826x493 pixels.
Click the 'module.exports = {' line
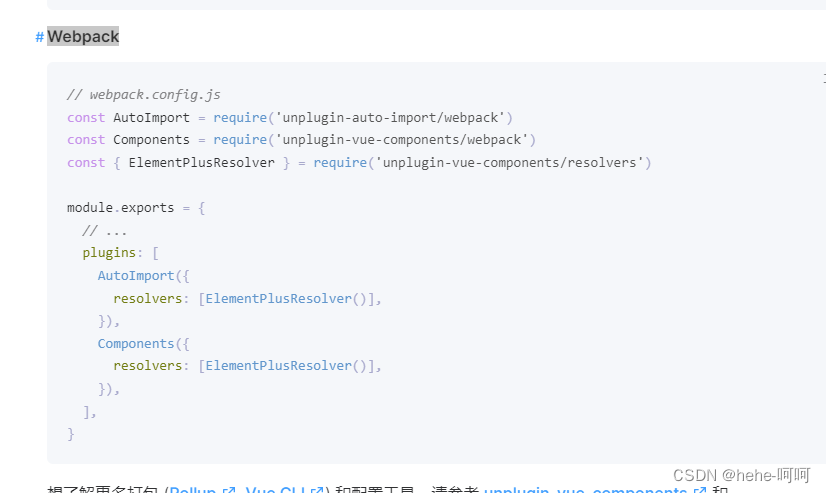coord(136,208)
